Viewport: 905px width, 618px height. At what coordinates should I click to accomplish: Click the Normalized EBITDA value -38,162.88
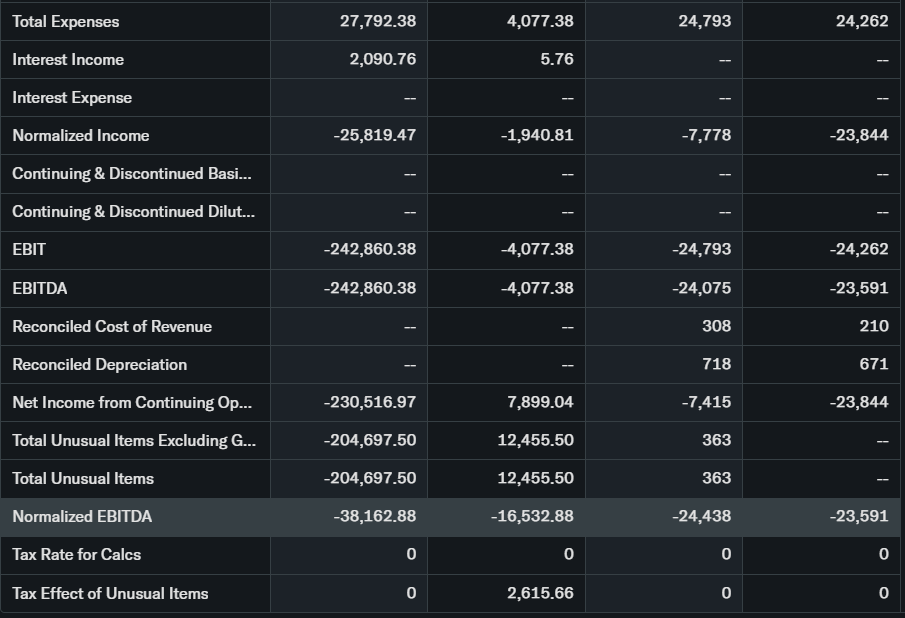click(374, 516)
